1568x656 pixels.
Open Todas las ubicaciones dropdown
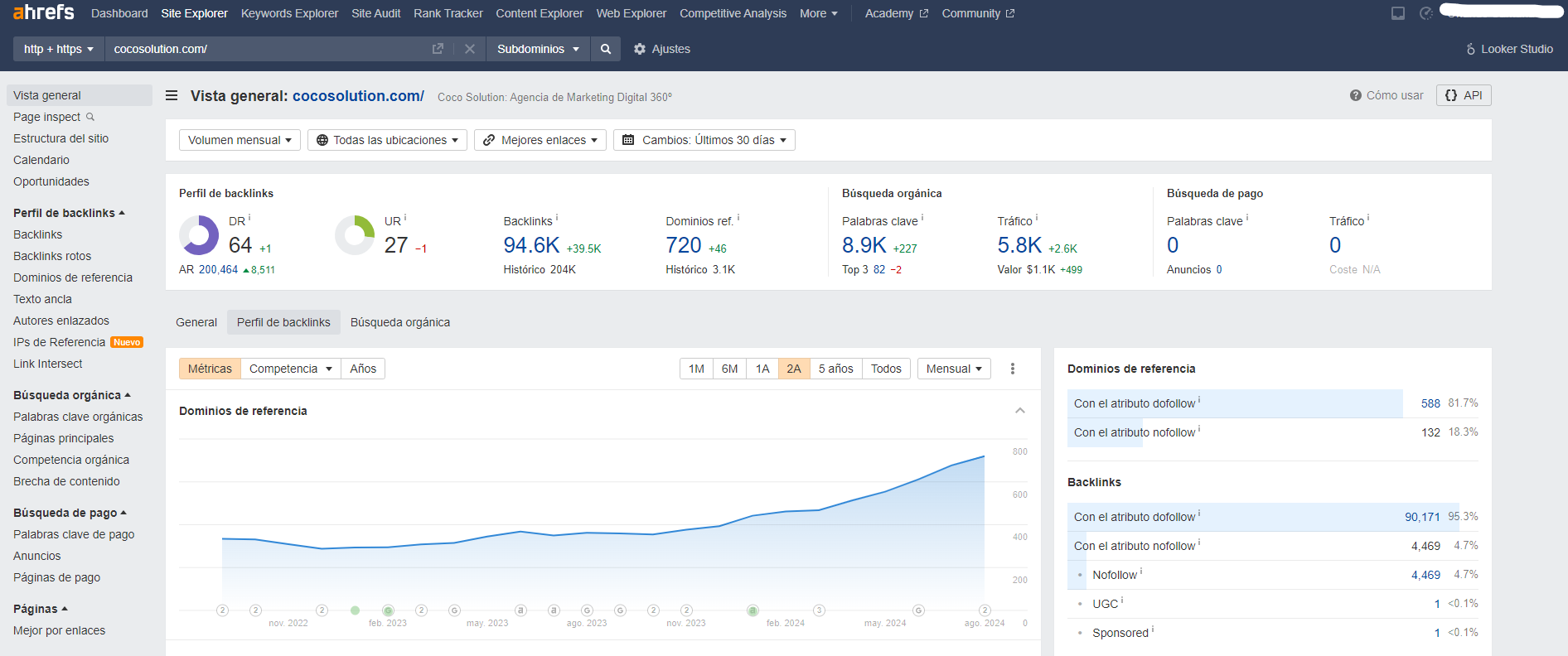click(x=387, y=140)
